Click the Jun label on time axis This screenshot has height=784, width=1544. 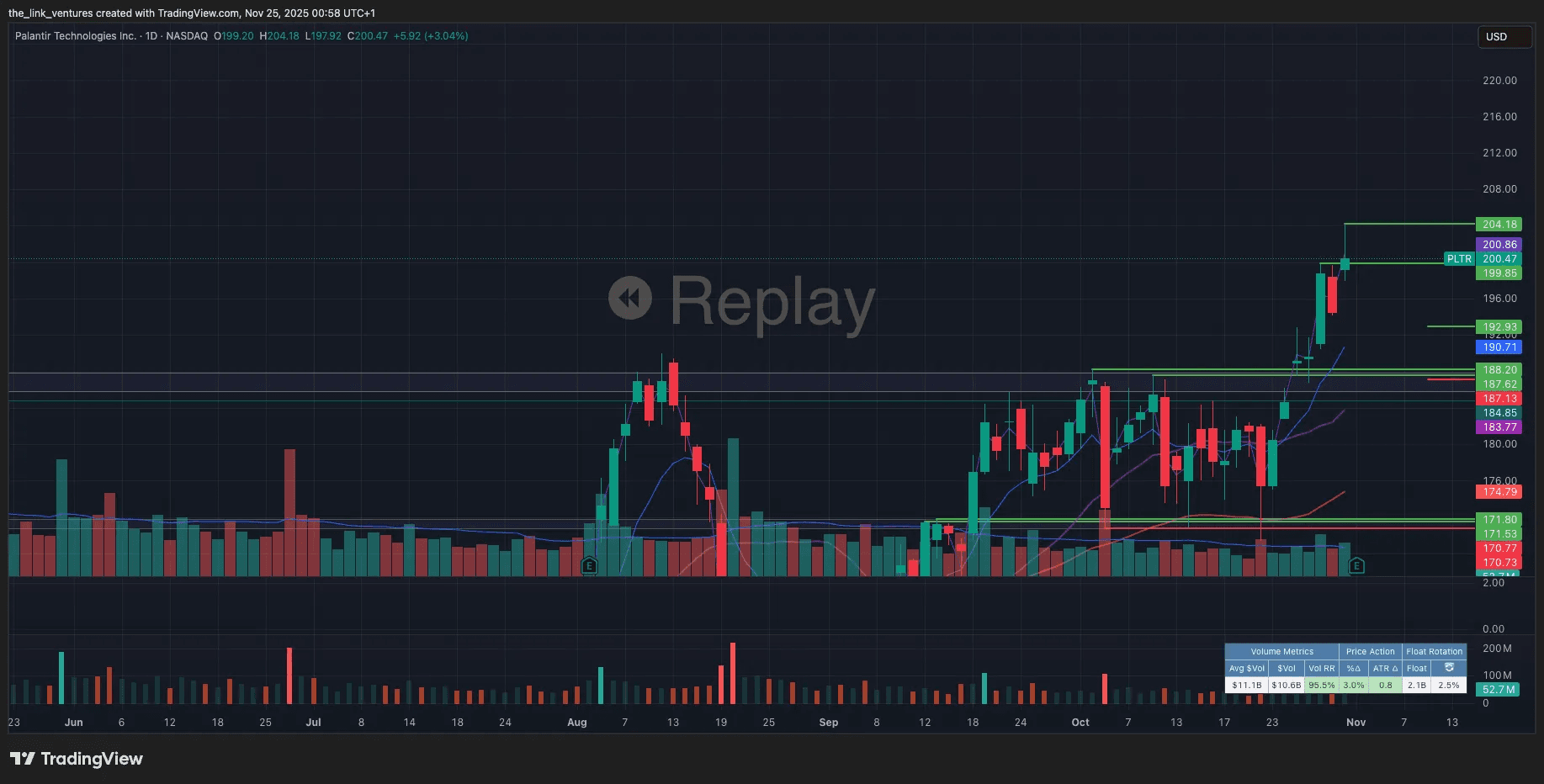coord(74,723)
